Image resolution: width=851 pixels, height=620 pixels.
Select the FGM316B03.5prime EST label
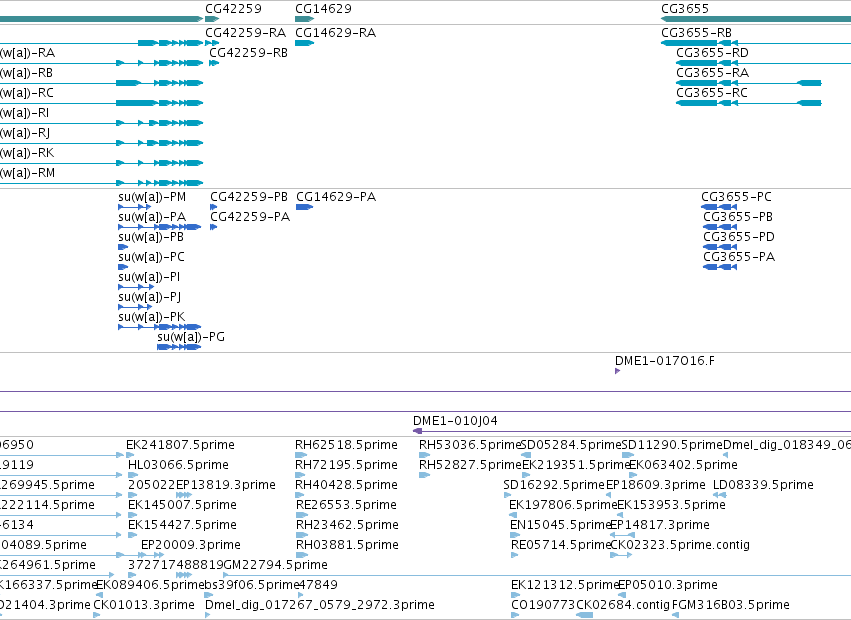731,605
